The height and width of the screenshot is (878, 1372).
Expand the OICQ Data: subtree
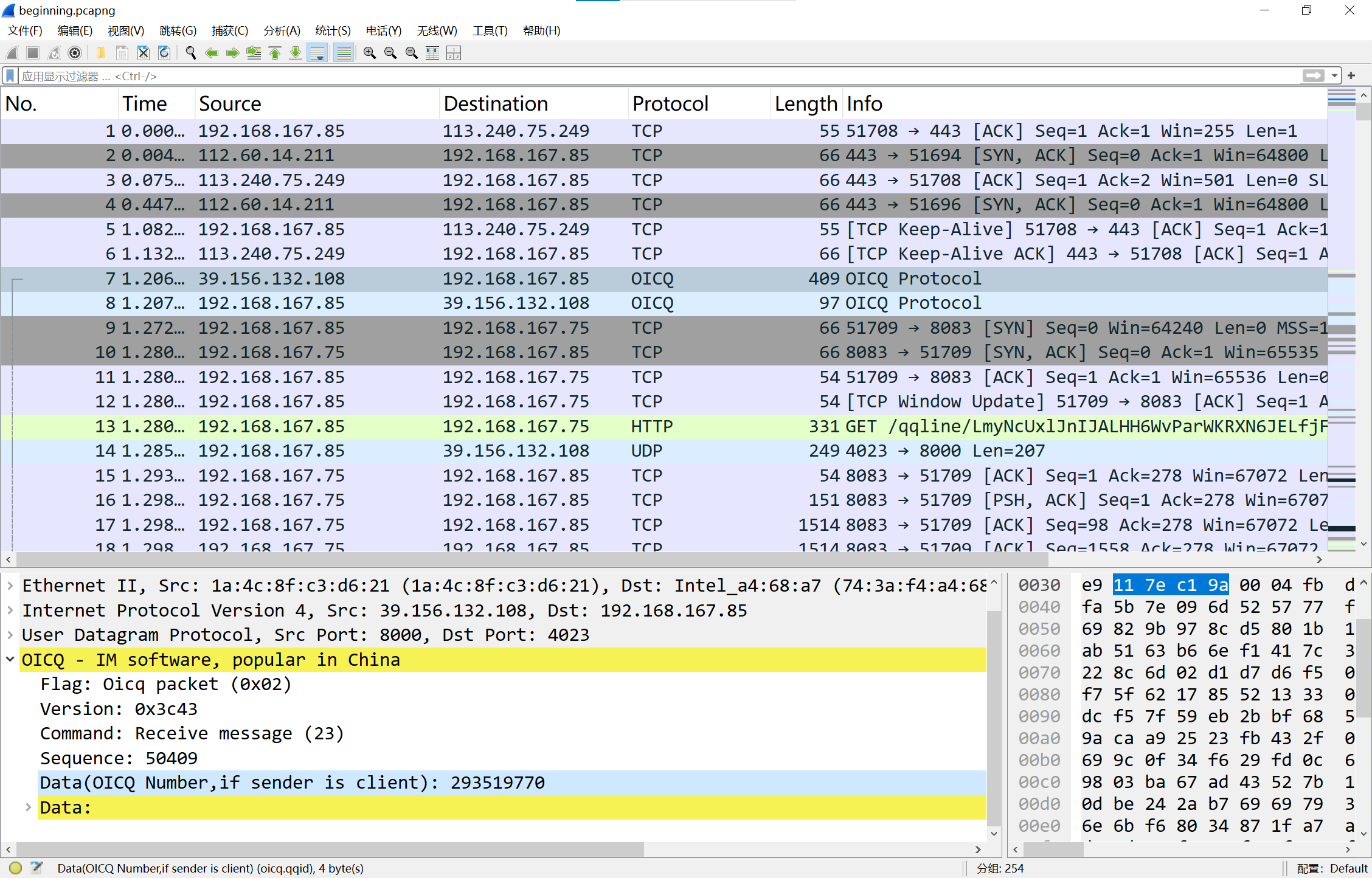tap(28, 807)
